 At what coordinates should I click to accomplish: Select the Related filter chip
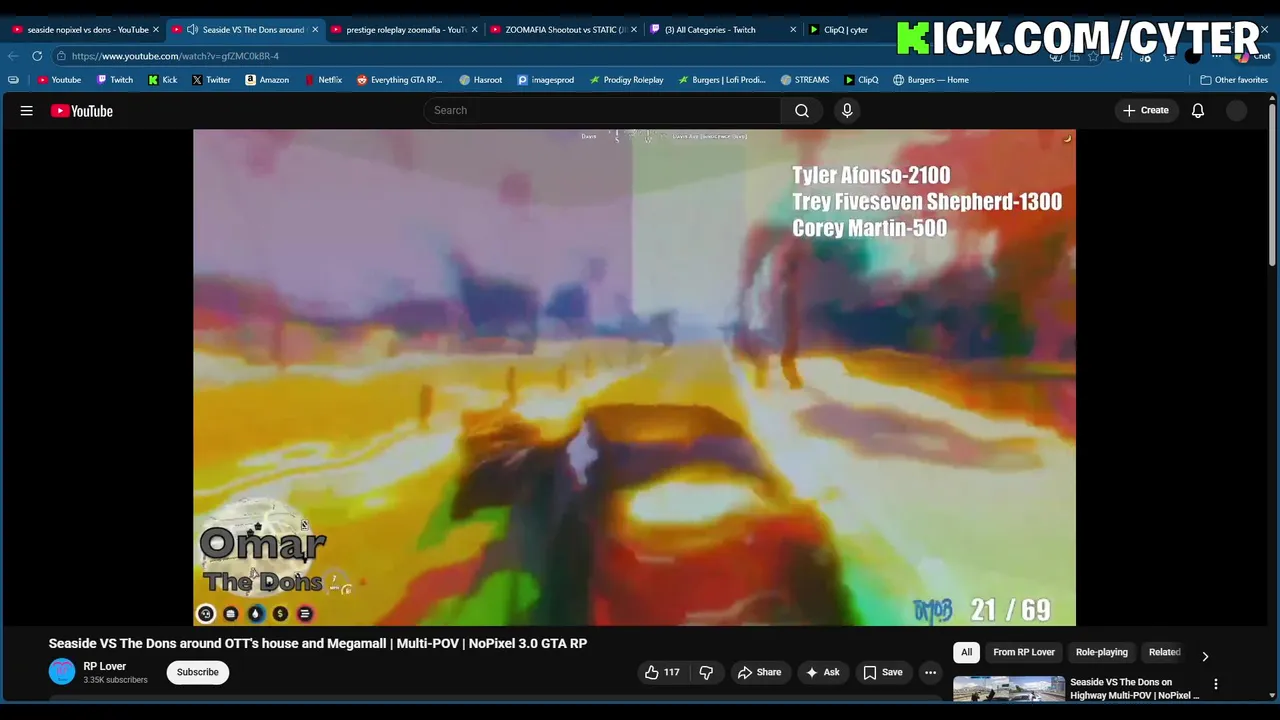(x=1164, y=652)
